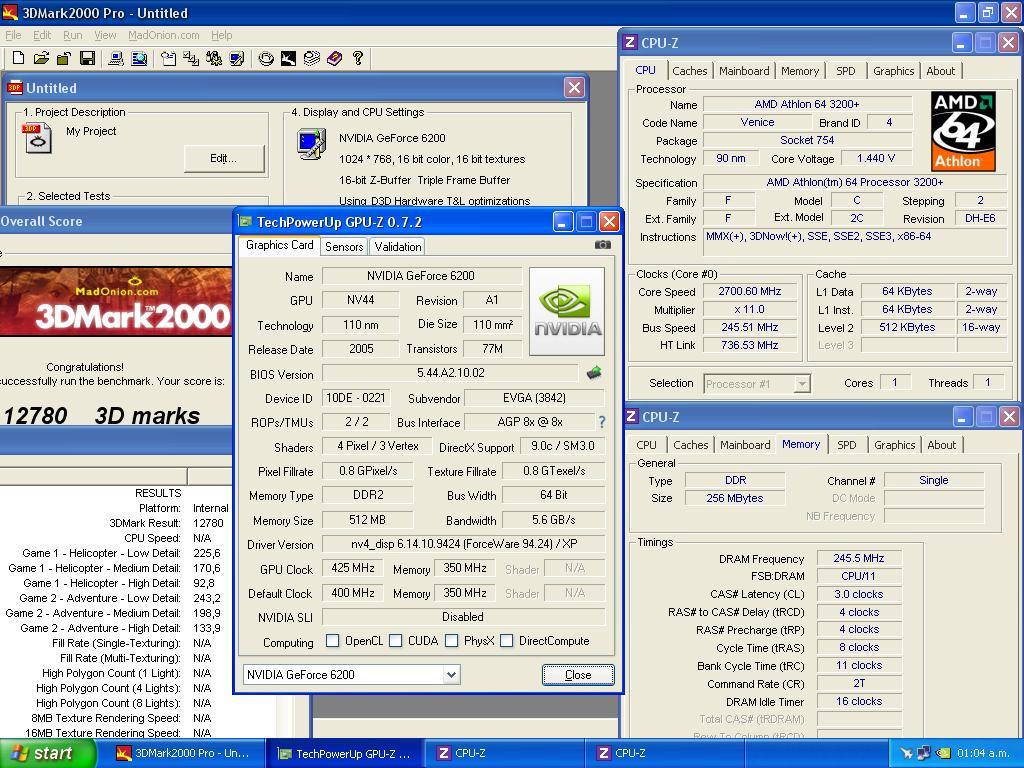The width and height of the screenshot is (1024, 768).
Task: Click the Windows start button
Action: (47, 753)
